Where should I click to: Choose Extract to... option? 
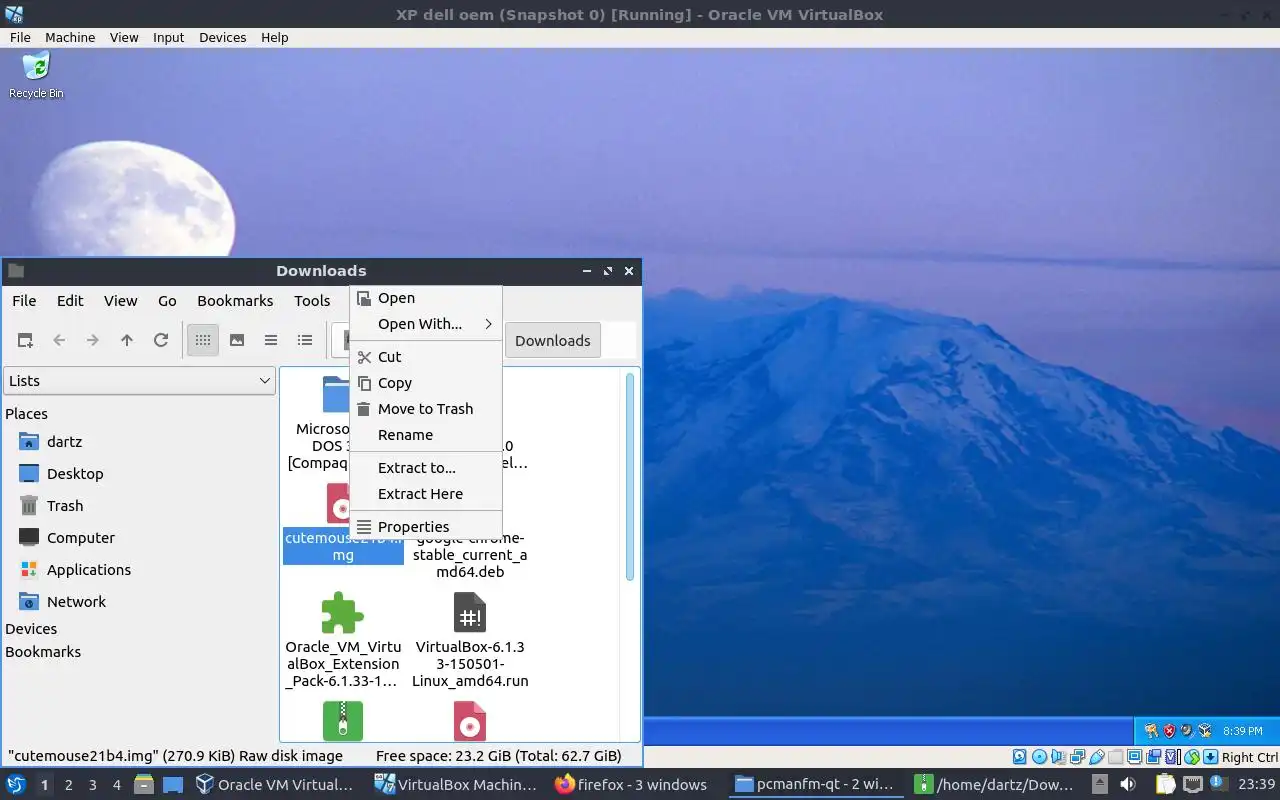coord(426,468)
